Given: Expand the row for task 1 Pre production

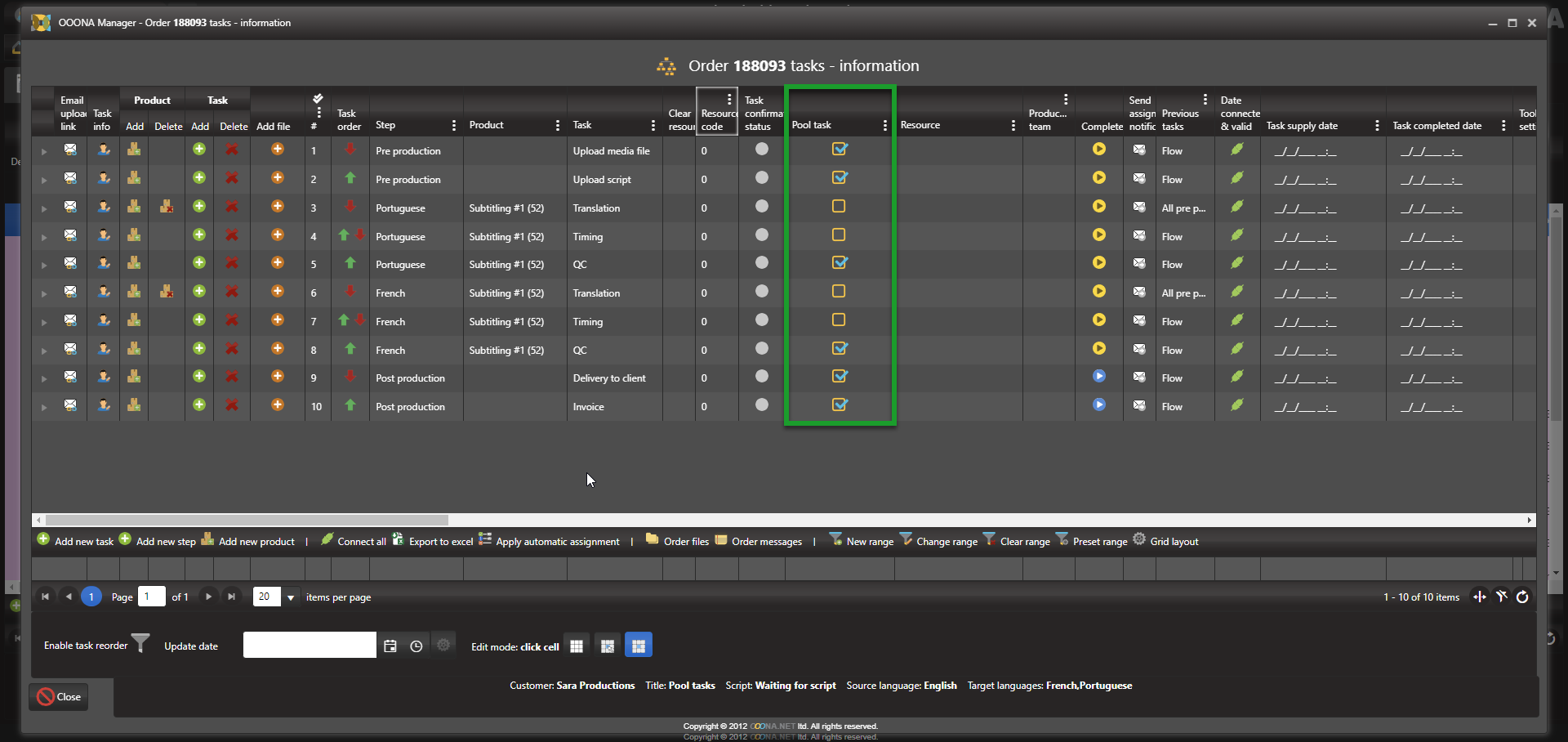Looking at the screenshot, I should (44, 151).
